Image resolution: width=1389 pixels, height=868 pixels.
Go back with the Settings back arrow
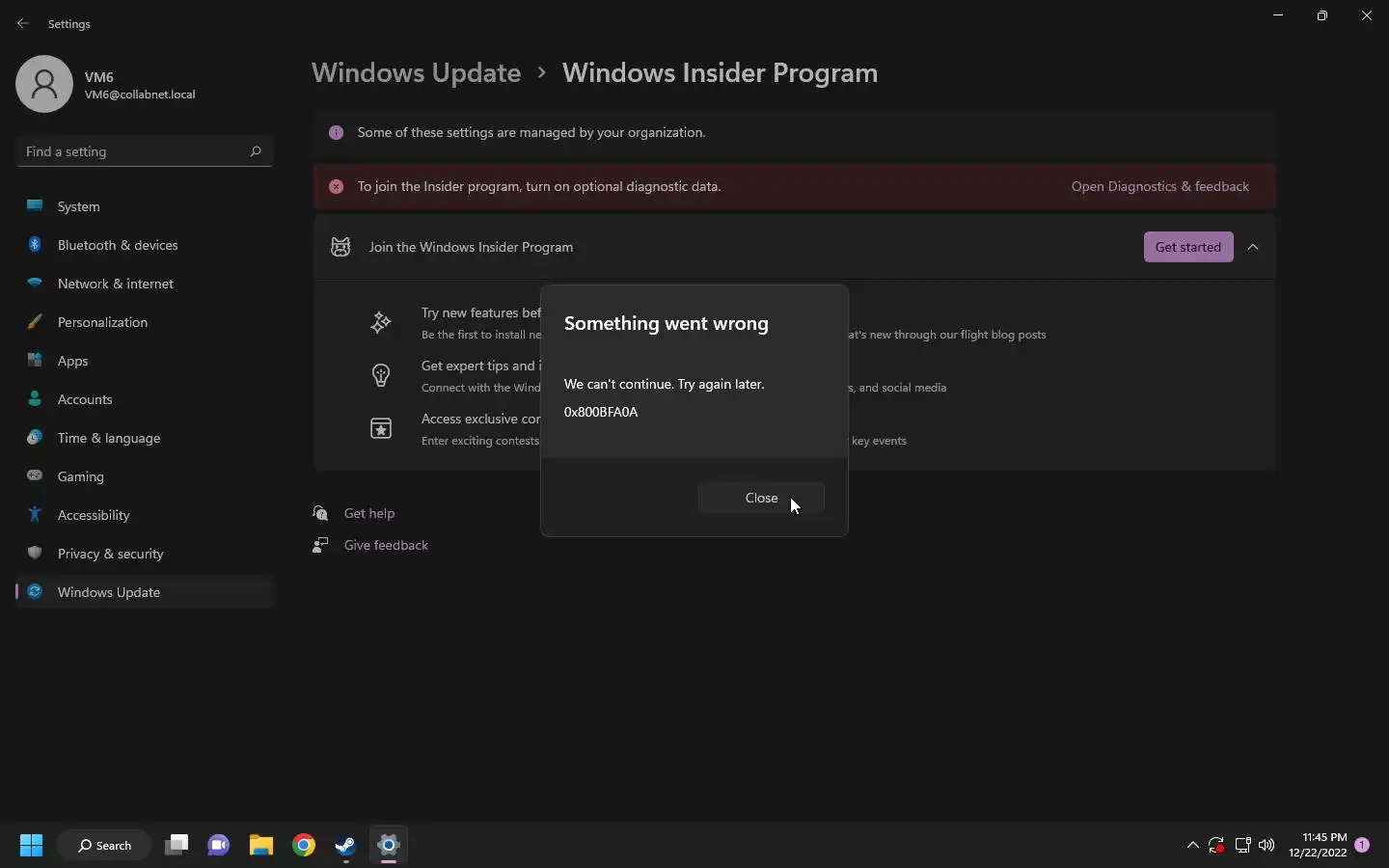click(23, 23)
